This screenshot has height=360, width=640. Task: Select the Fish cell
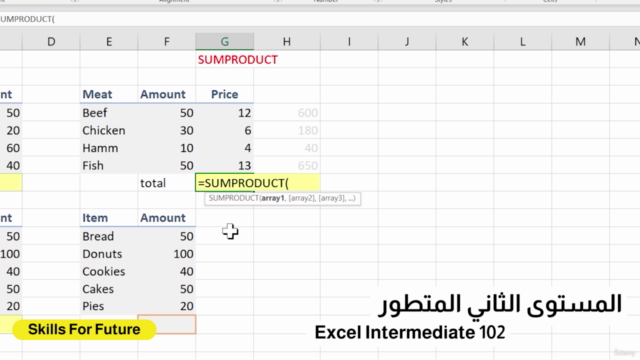109,165
